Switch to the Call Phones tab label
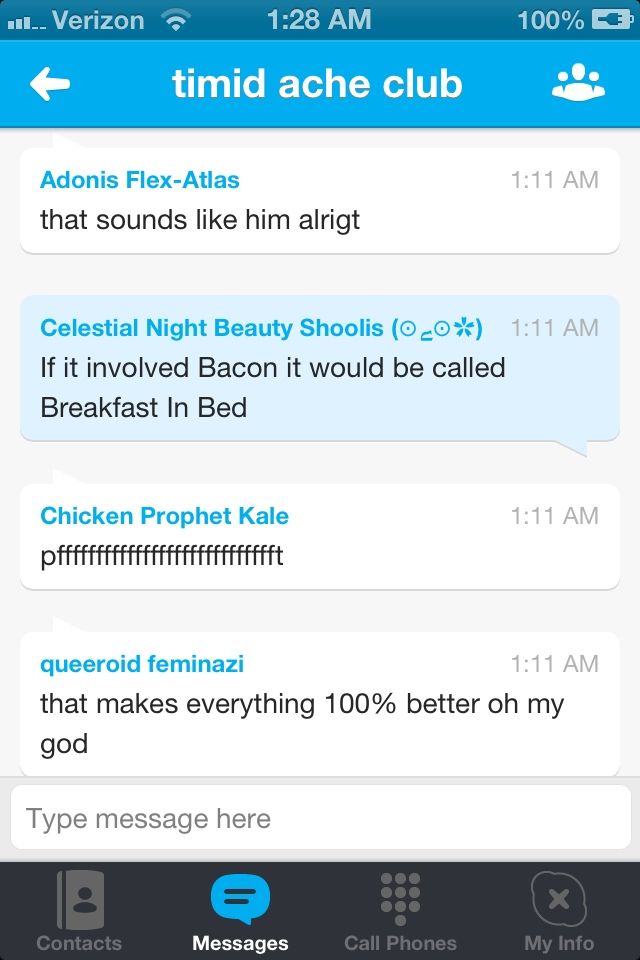The image size is (640, 960). tap(400, 943)
